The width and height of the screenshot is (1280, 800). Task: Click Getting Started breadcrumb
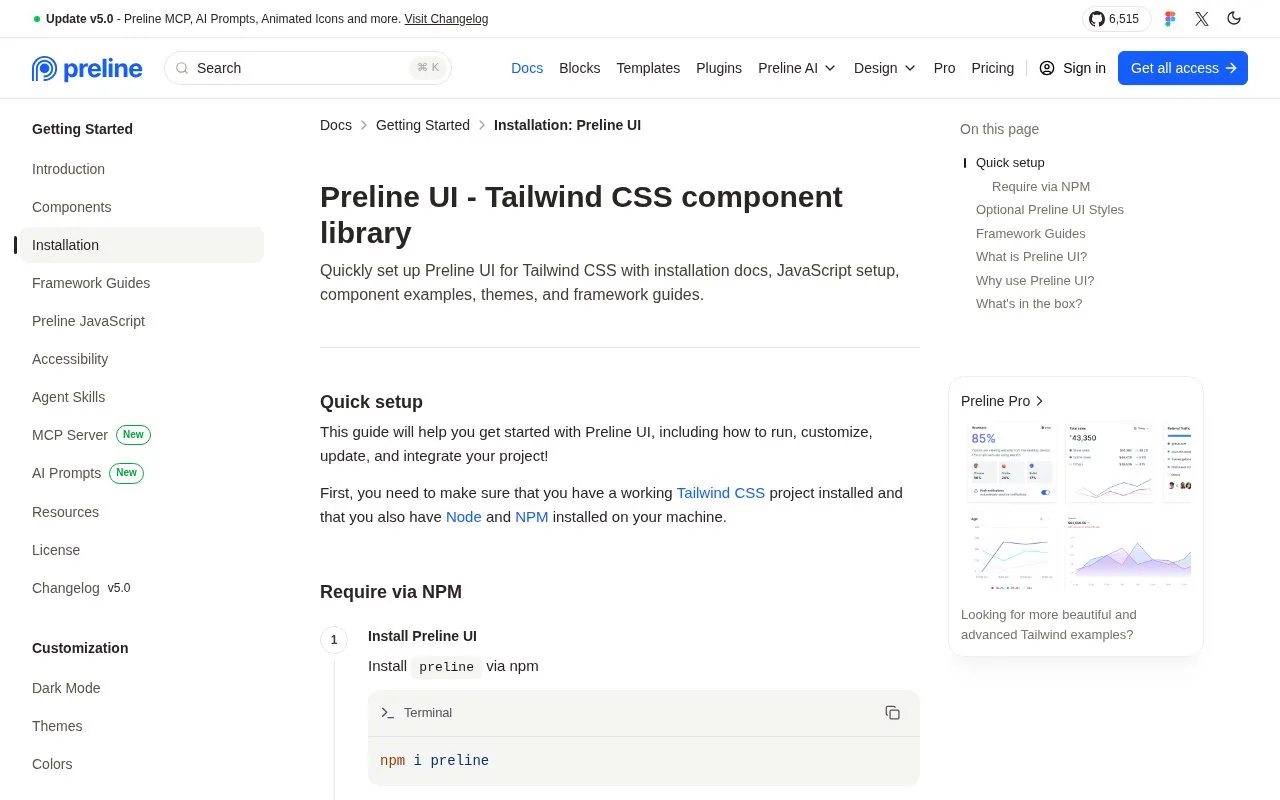click(x=423, y=125)
